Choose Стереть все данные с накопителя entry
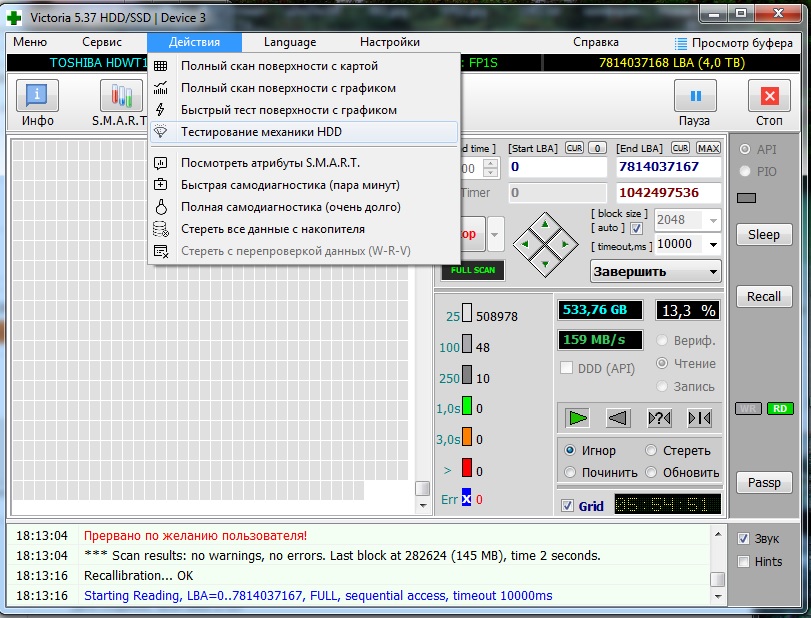The image size is (811, 618). (304, 229)
